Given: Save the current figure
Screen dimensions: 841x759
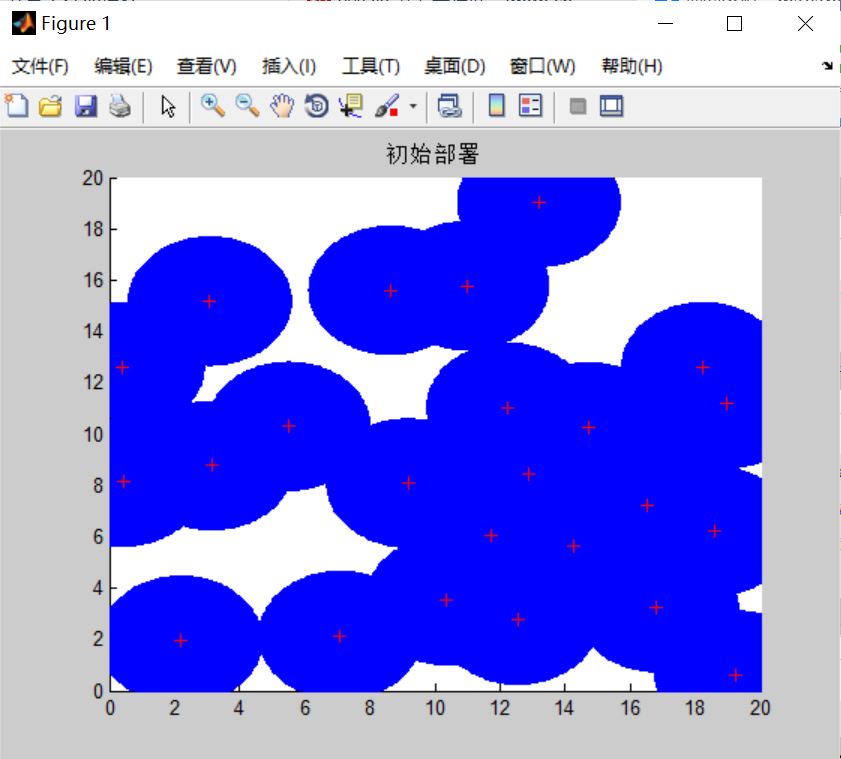Looking at the screenshot, I should 87,104.
